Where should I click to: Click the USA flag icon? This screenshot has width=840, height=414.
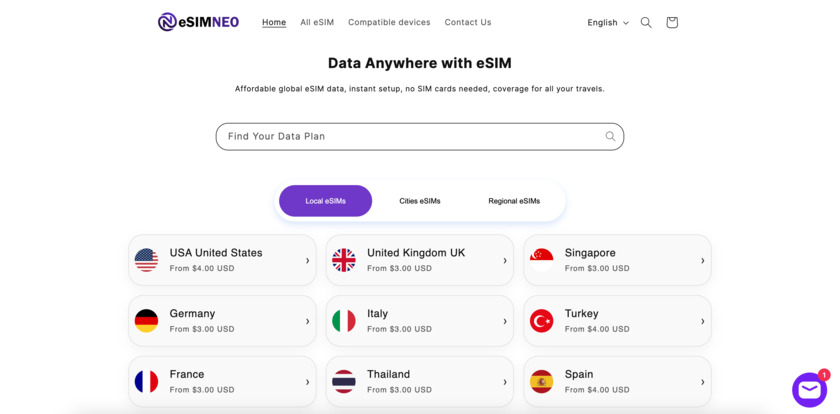click(x=147, y=260)
